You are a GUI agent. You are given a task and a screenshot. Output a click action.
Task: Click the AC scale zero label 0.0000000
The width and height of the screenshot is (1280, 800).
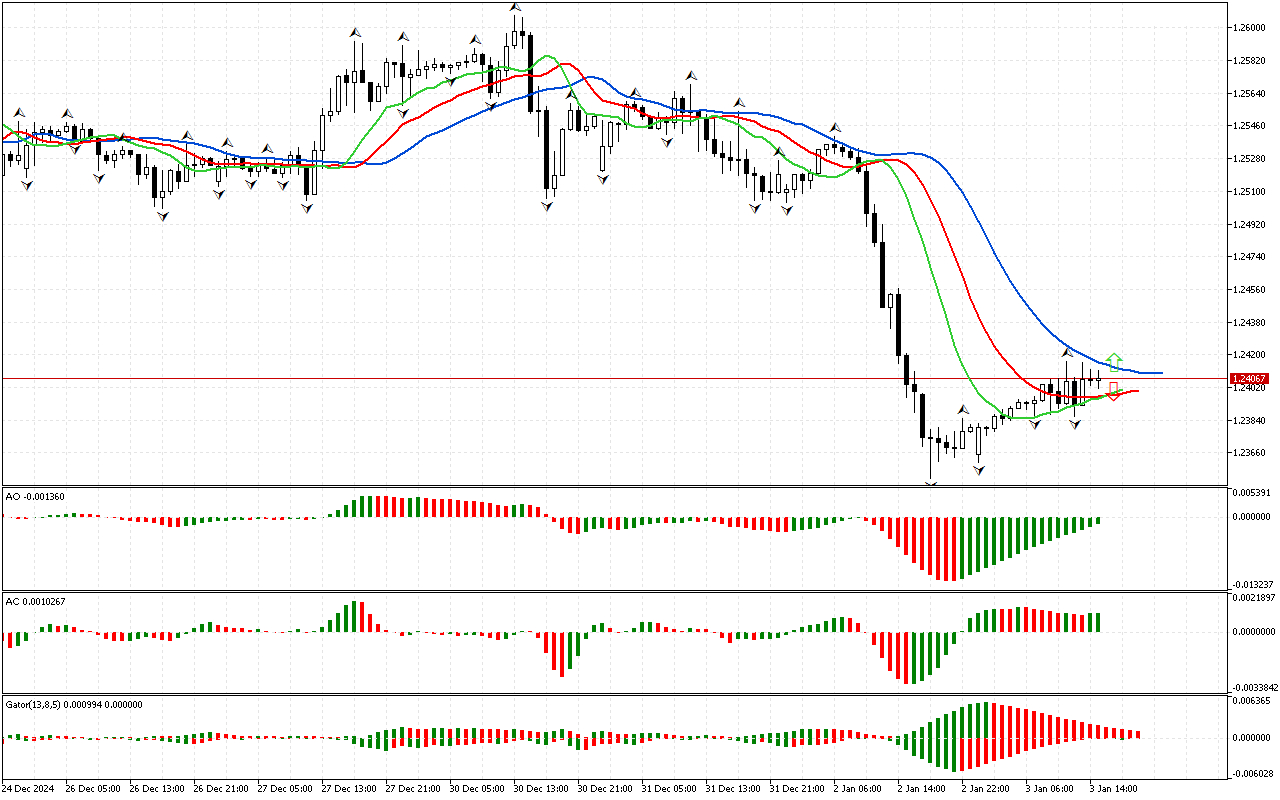point(1254,632)
